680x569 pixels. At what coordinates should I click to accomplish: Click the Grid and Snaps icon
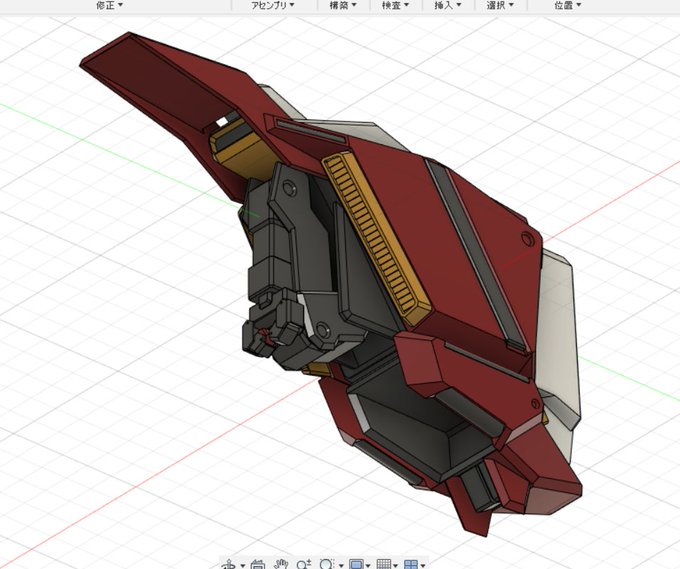(x=383, y=565)
